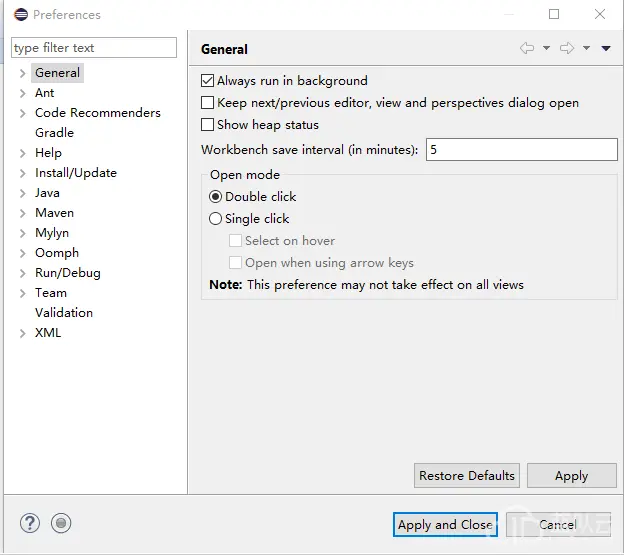Select Code Recommenders page

98,113
